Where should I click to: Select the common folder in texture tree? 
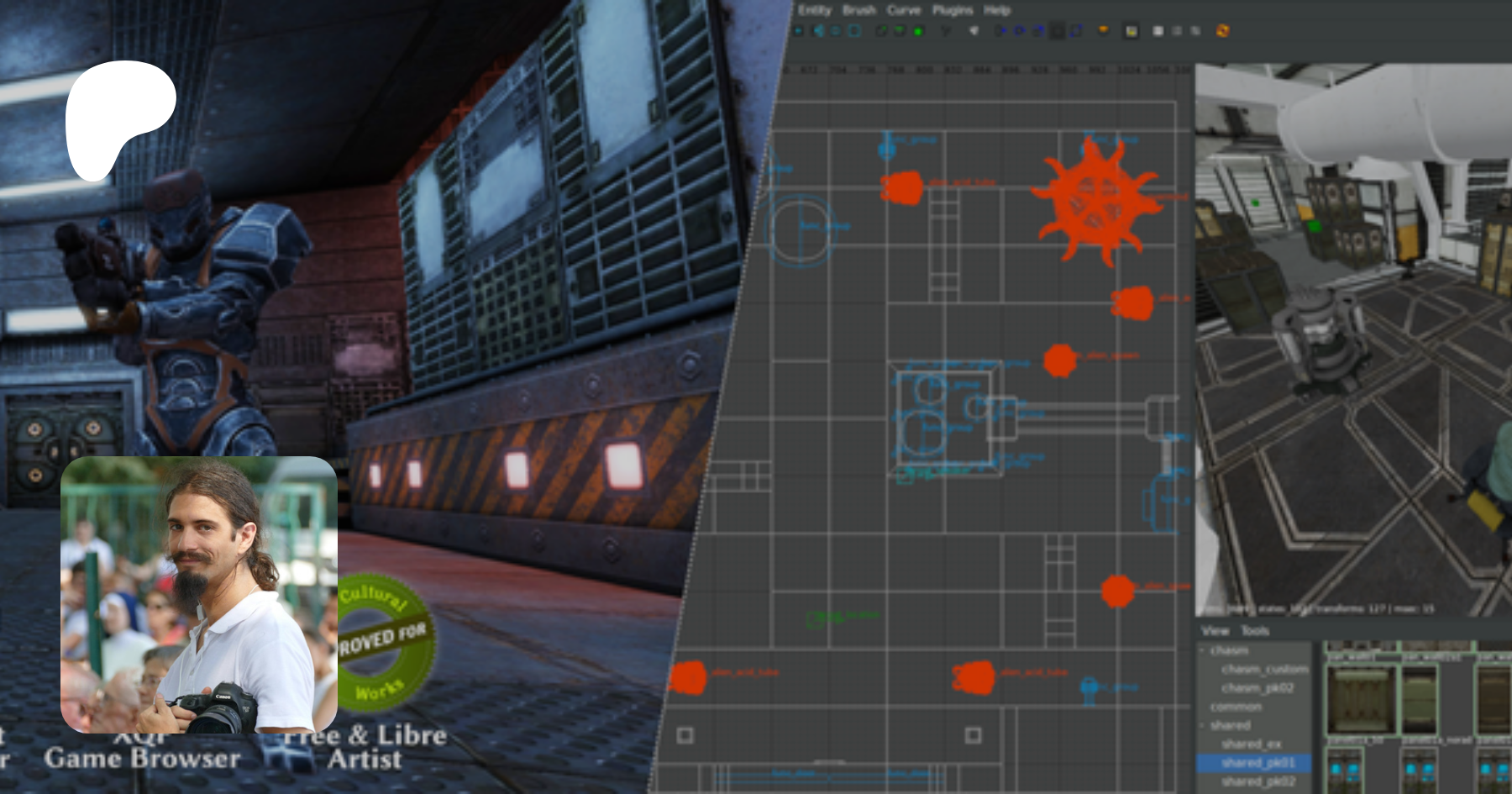pyautogui.click(x=1235, y=707)
